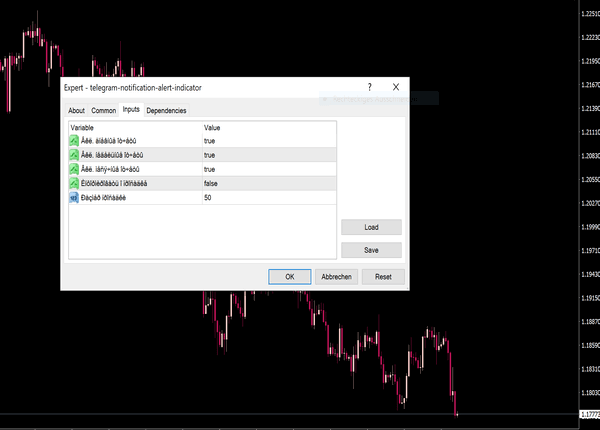Open the Dependencies tab
Image resolution: width=600 pixels, height=430 pixels.
[166, 111]
